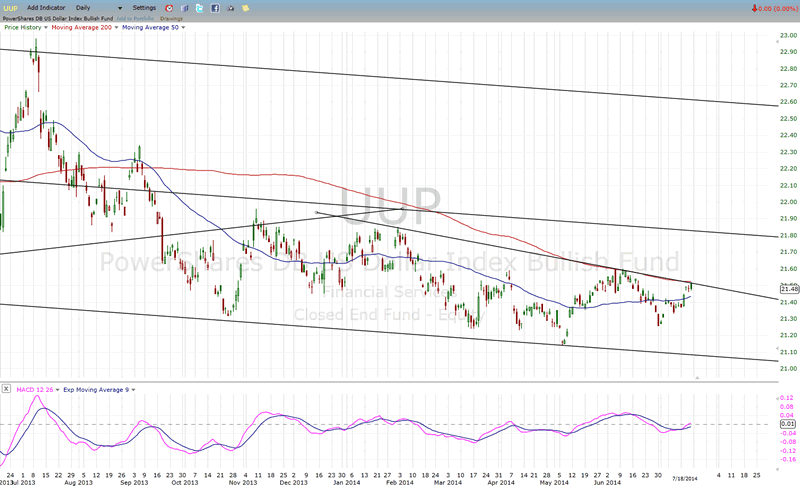Viewport: 800px width, 486px height.
Task: Click the Mar 2014 label on time axis
Action: [x=447, y=482]
